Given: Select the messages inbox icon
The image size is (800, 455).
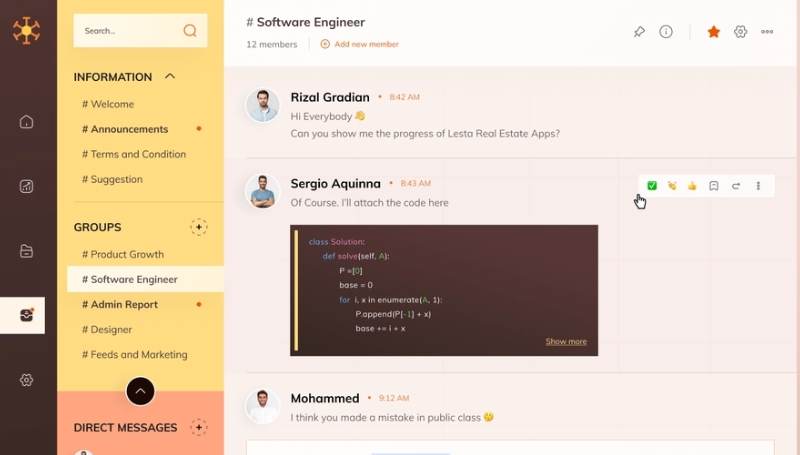Looking at the screenshot, I should (27, 315).
